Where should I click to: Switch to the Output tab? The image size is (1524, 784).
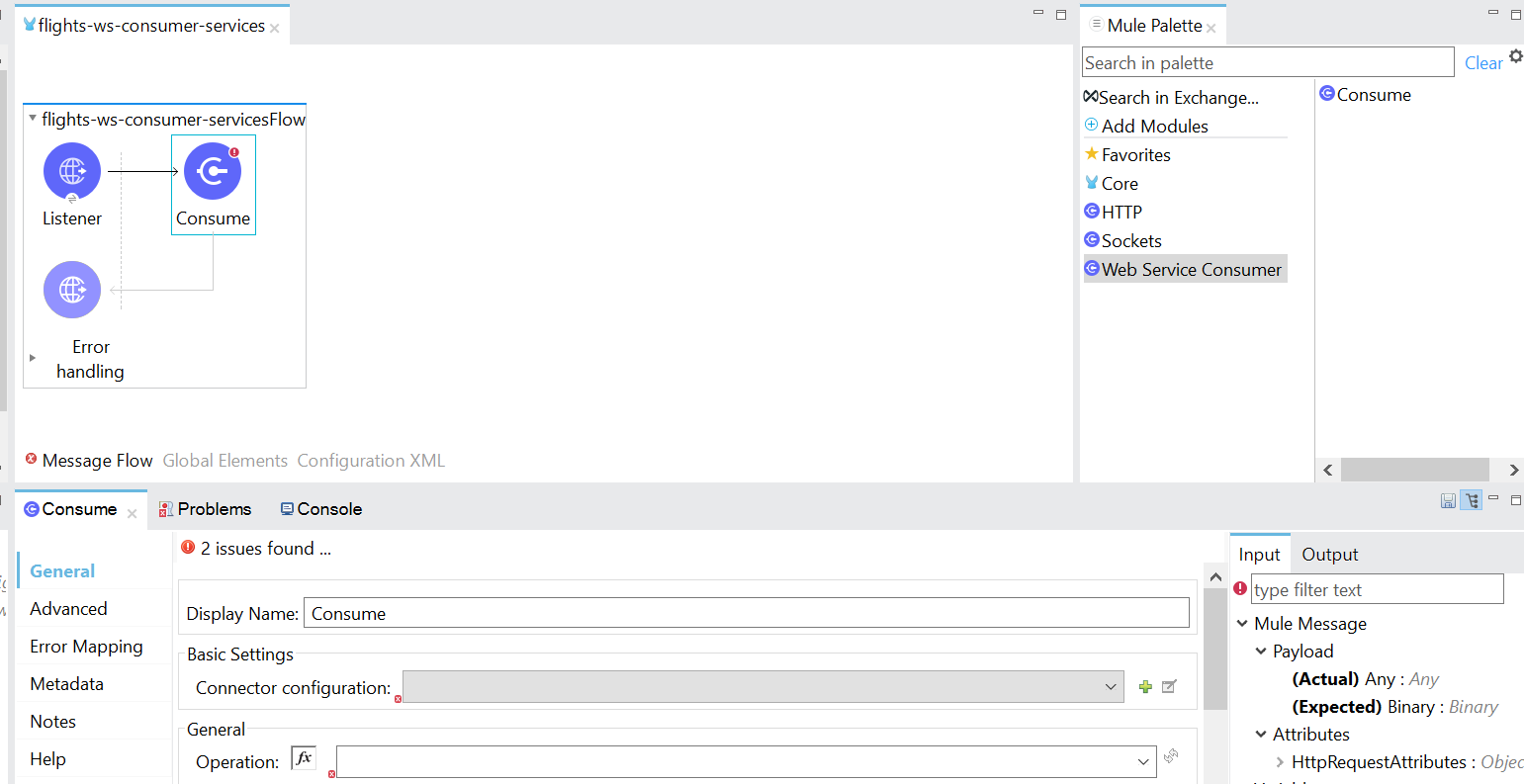pyautogui.click(x=1329, y=554)
